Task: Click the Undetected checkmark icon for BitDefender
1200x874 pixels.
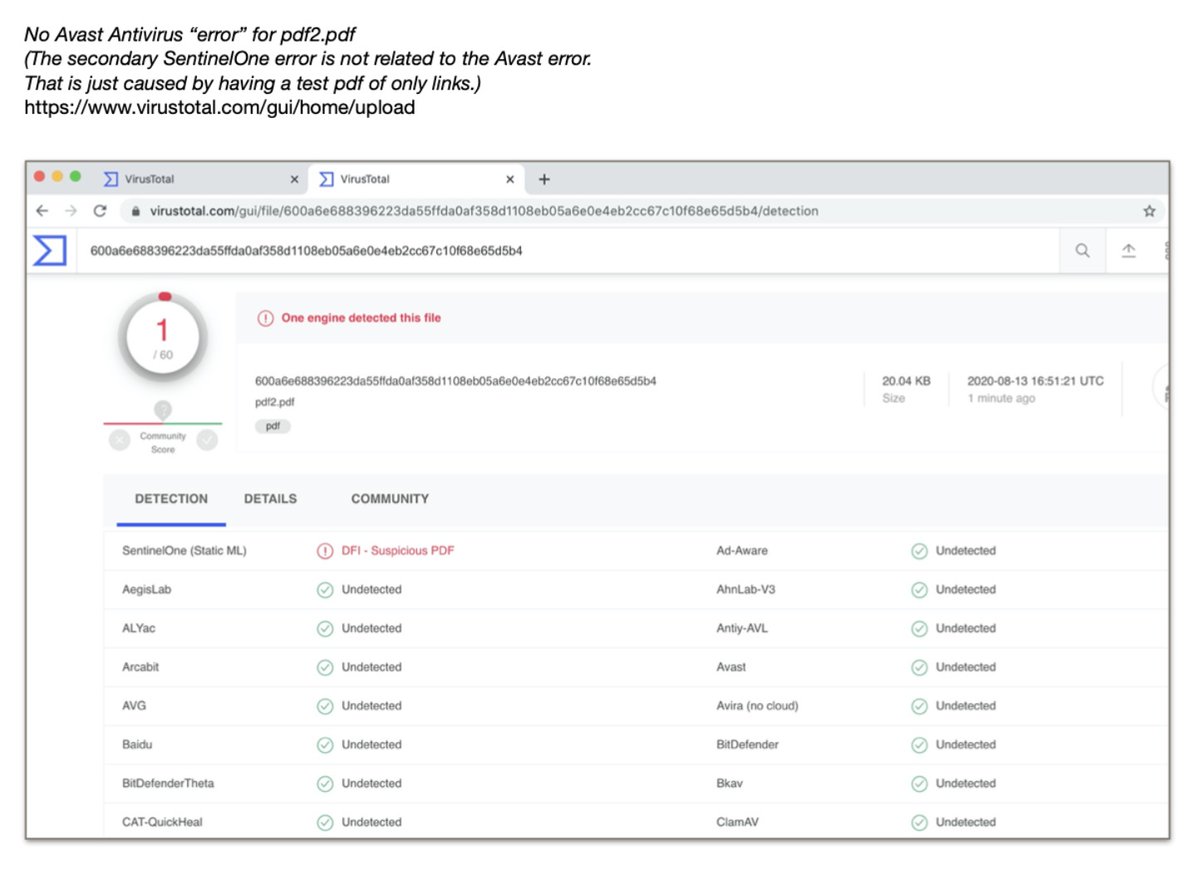Action: coord(919,745)
